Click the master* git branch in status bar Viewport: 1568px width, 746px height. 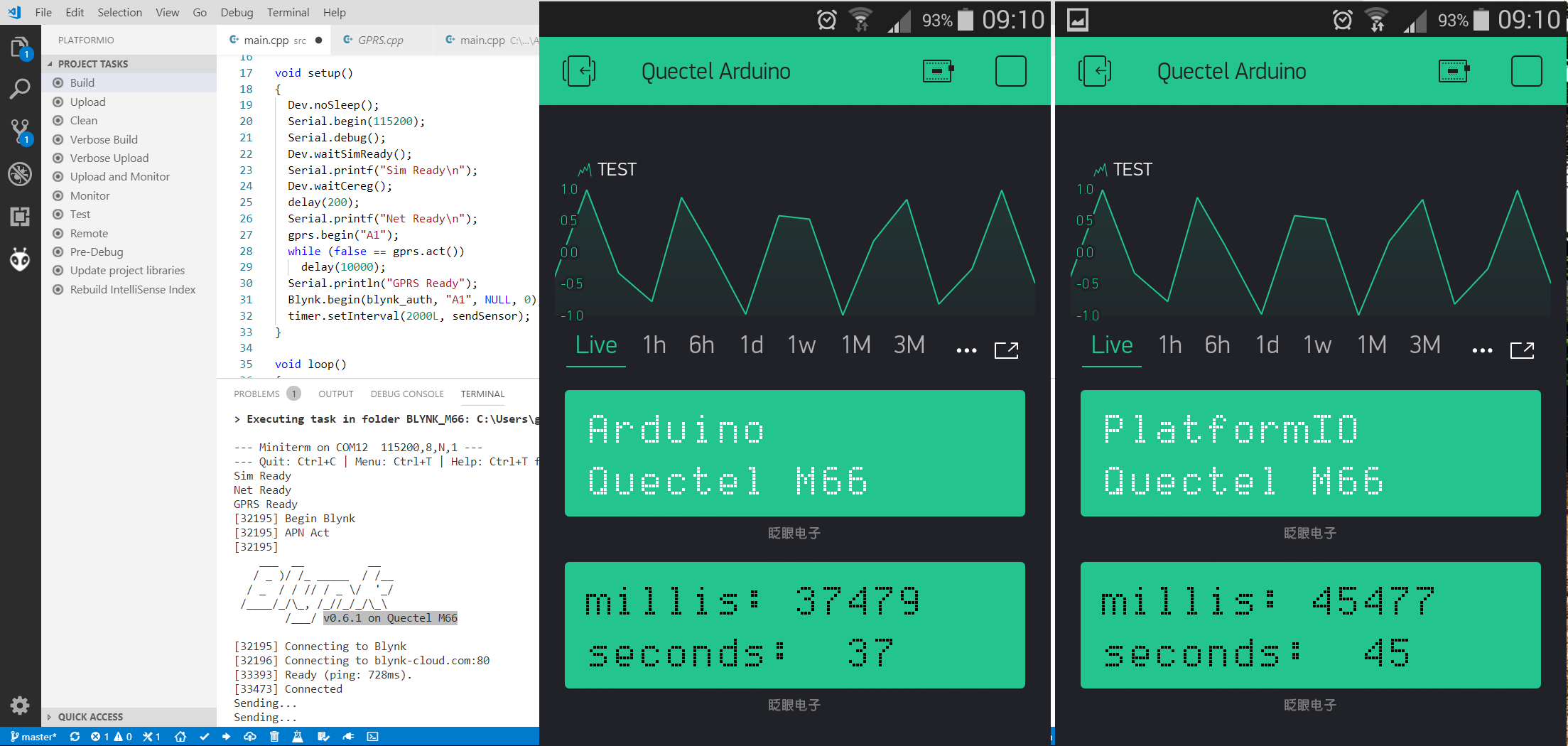pyautogui.click(x=33, y=737)
